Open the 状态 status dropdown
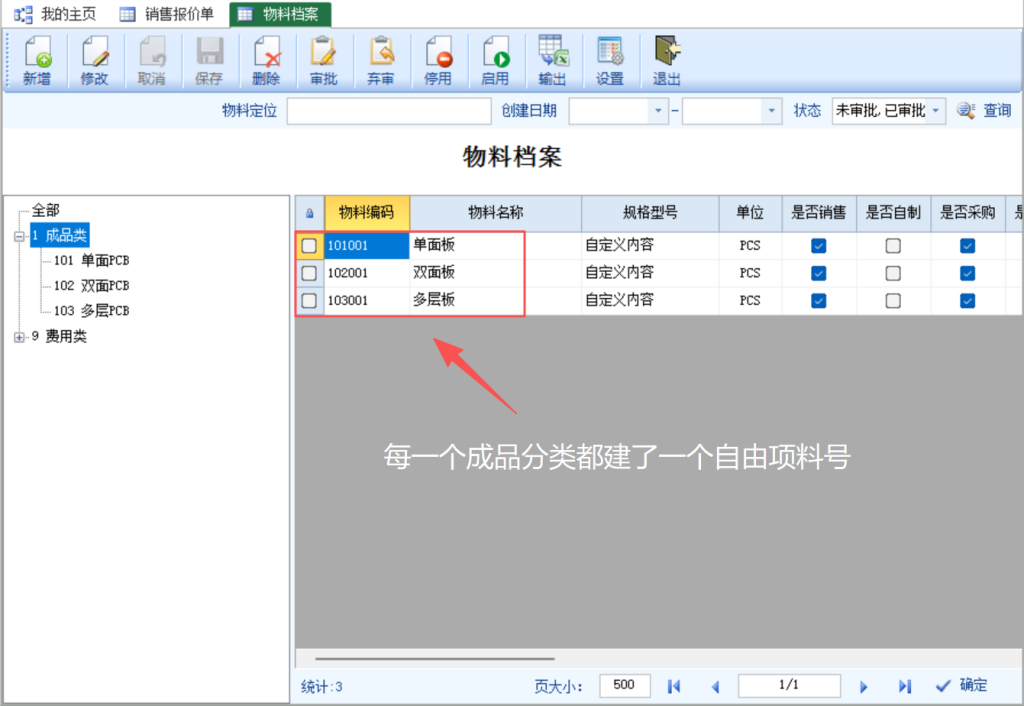1024x706 pixels. pyautogui.click(x=936, y=111)
